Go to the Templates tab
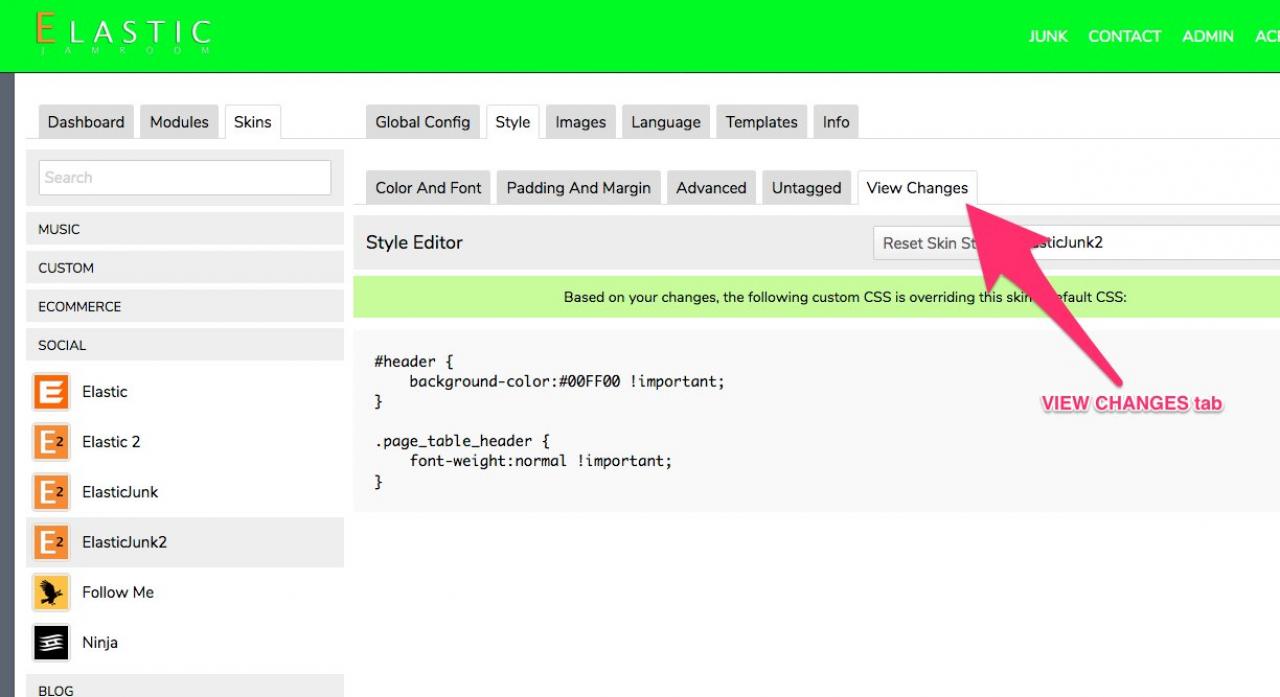The height and width of the screenshot is (697, 1280). (761, 122)
